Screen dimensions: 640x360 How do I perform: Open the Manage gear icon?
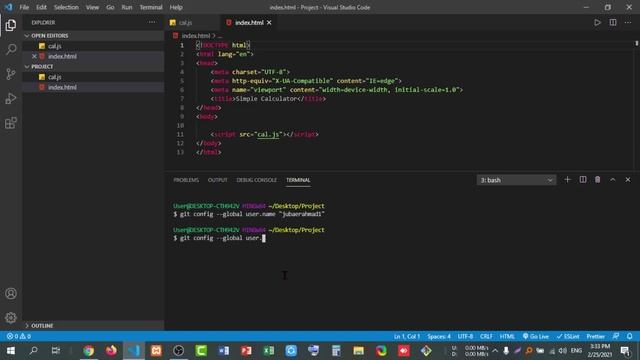pyautogui.click(x=11, y=318)
